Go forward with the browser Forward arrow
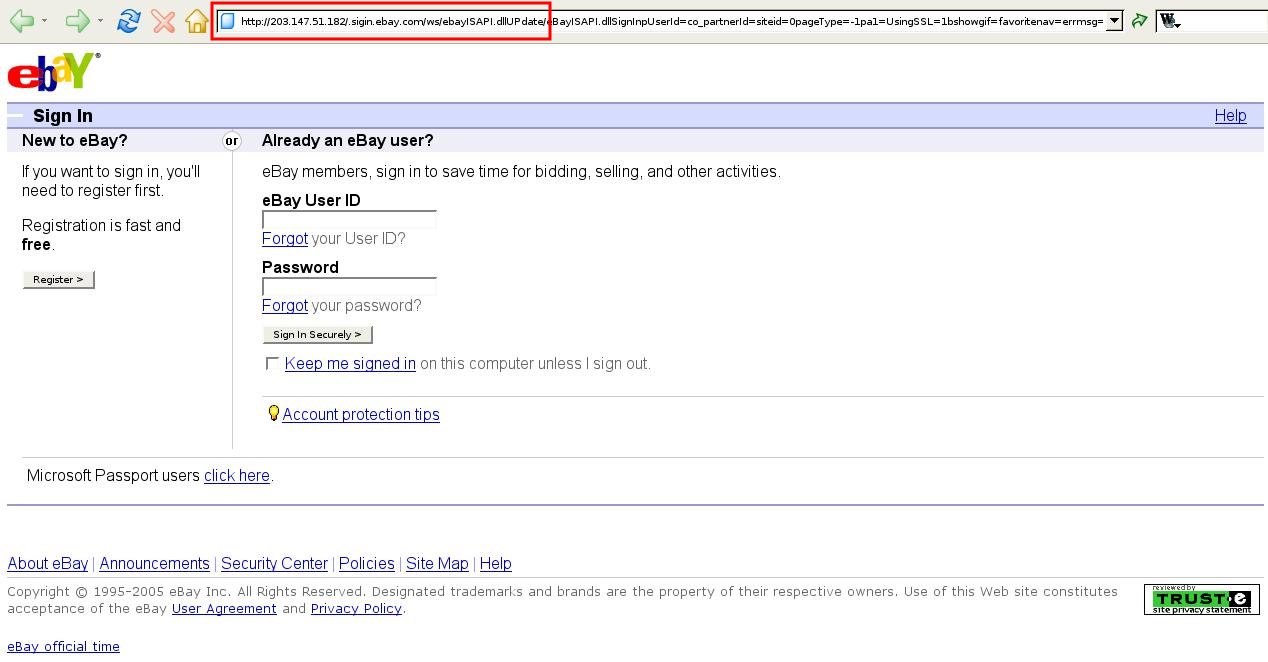Viewport: 1268px width, 662px height. point(77,20)
